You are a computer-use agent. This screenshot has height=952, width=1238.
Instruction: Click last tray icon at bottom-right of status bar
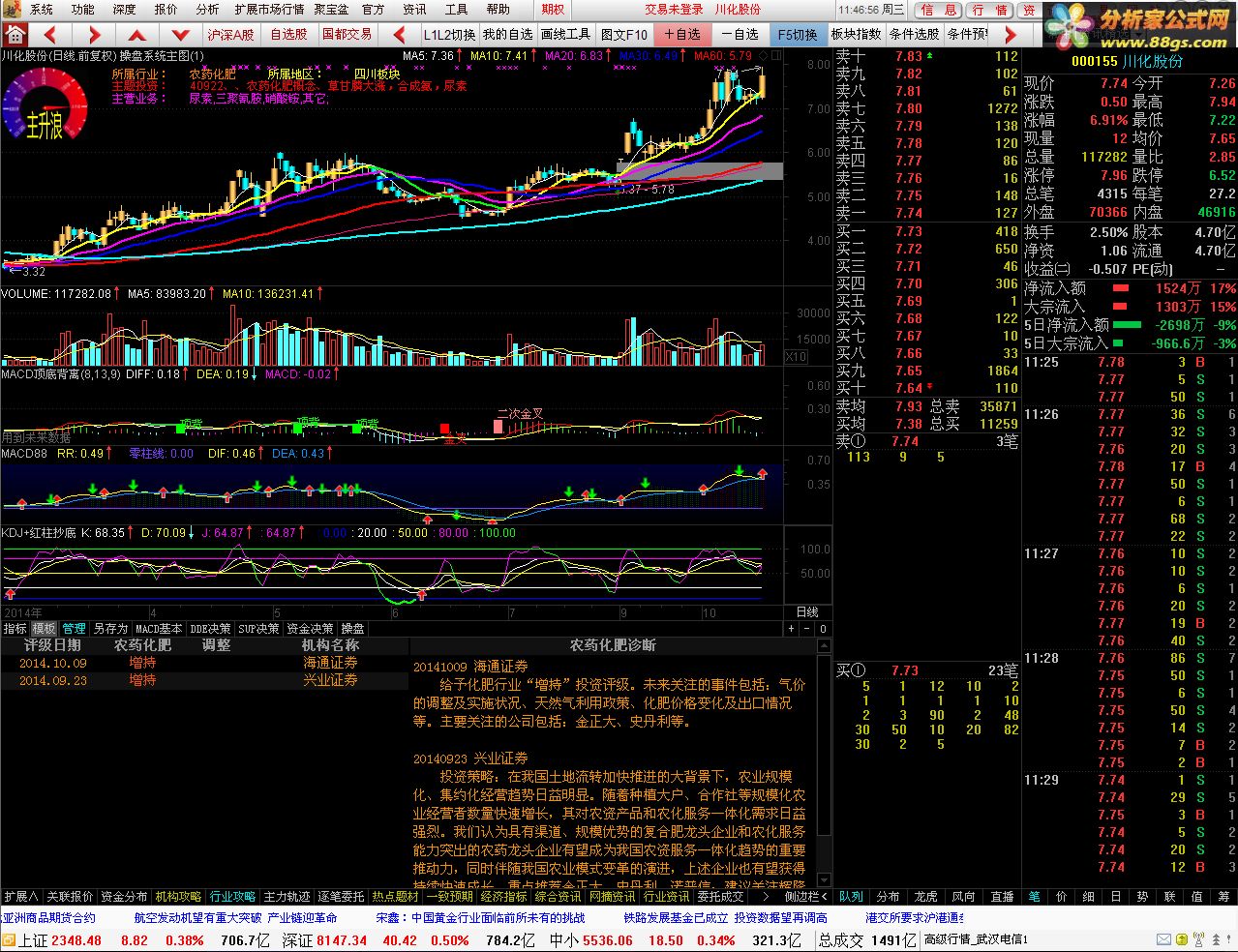point(1228,939)
